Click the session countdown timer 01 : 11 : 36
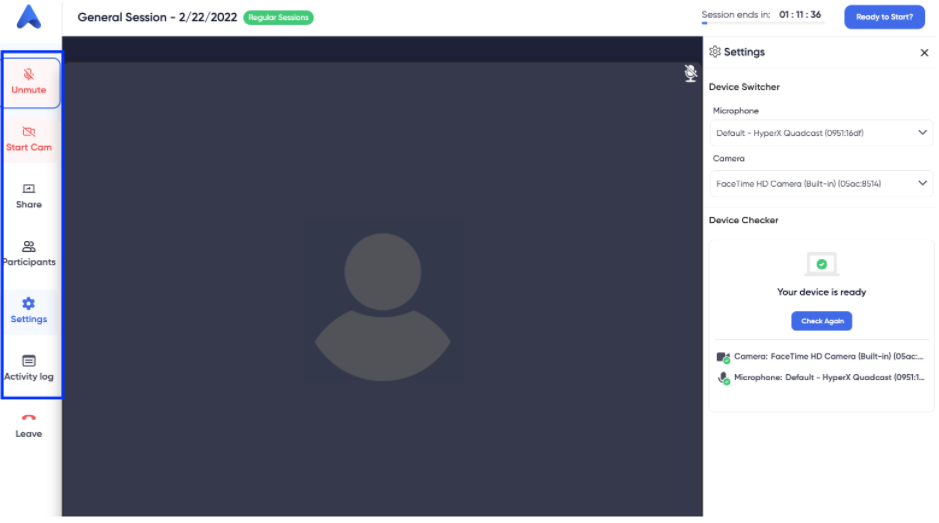Screen dimensions: 939x523 click(x=799, y=14)
